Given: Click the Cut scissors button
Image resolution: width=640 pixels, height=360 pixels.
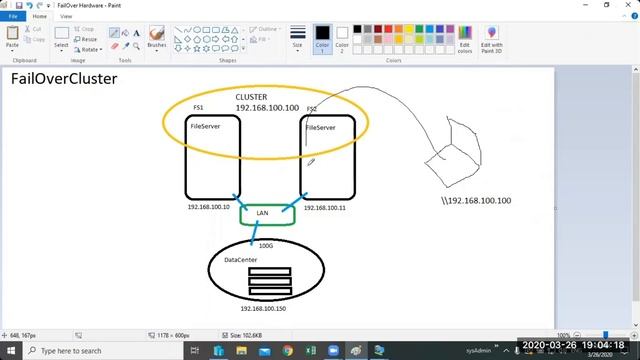Looking at the screenshot, I should [33, 29].
